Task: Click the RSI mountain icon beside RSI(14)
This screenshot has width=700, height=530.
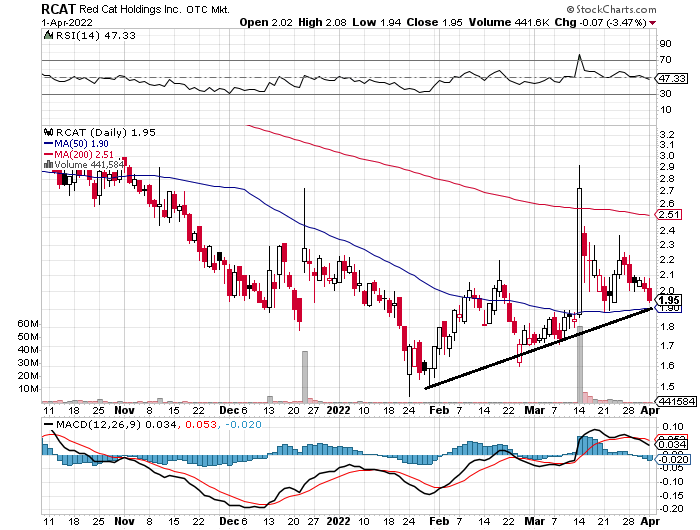Action: pos(48,35)
